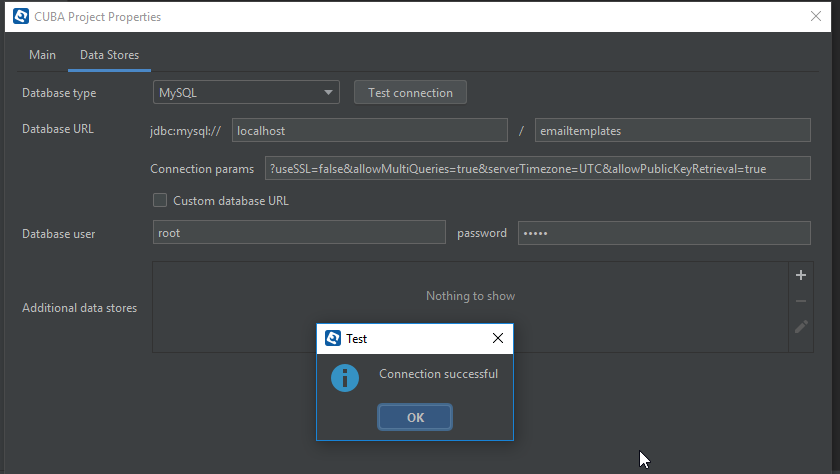The height and width of the screenshot is (474, 840).
Task: Open the Database type MySQL dropdown
Action: 247,93
